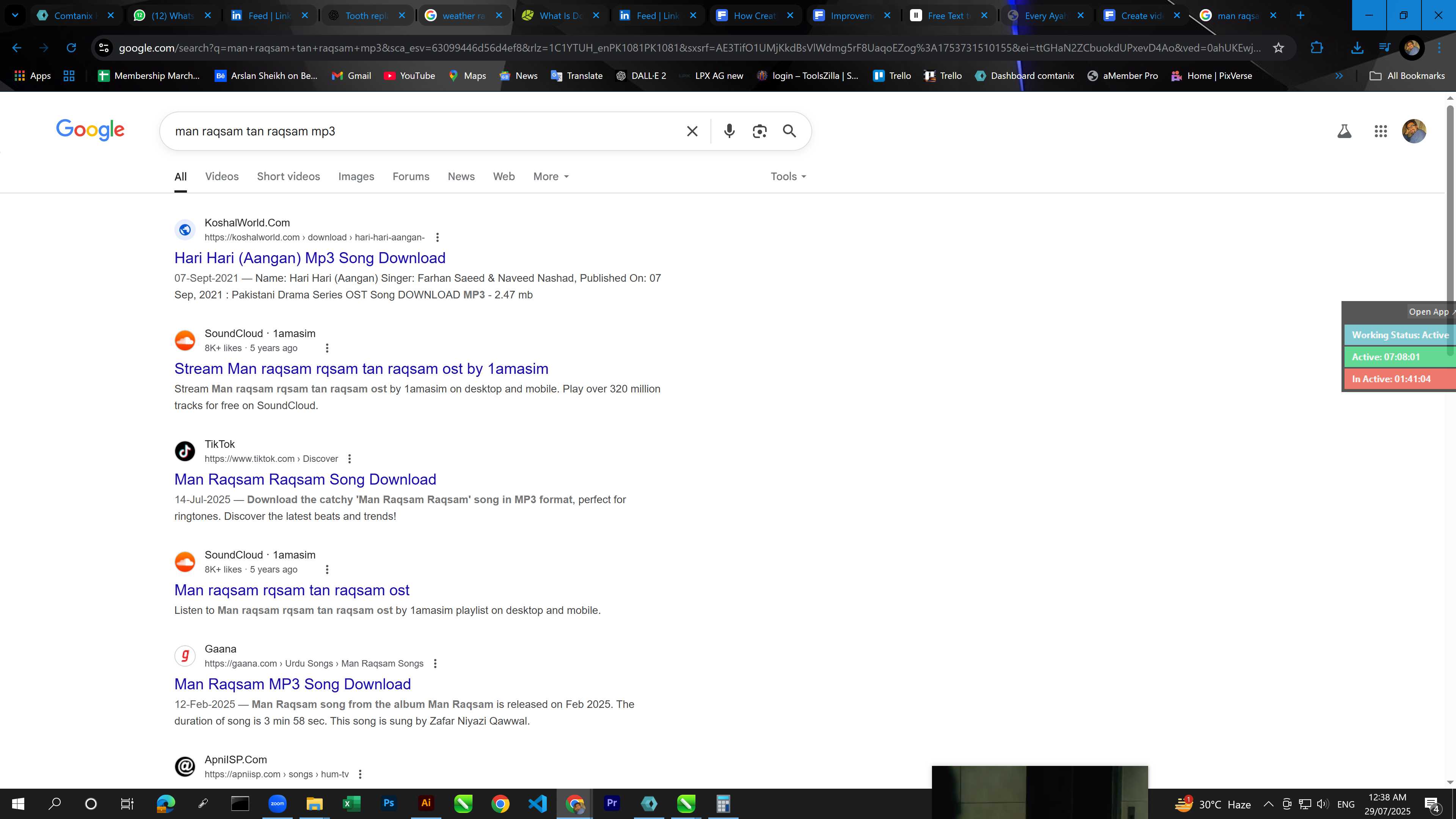
Task: Open the Google apps grid
Action: click(x=1380, y=131)
